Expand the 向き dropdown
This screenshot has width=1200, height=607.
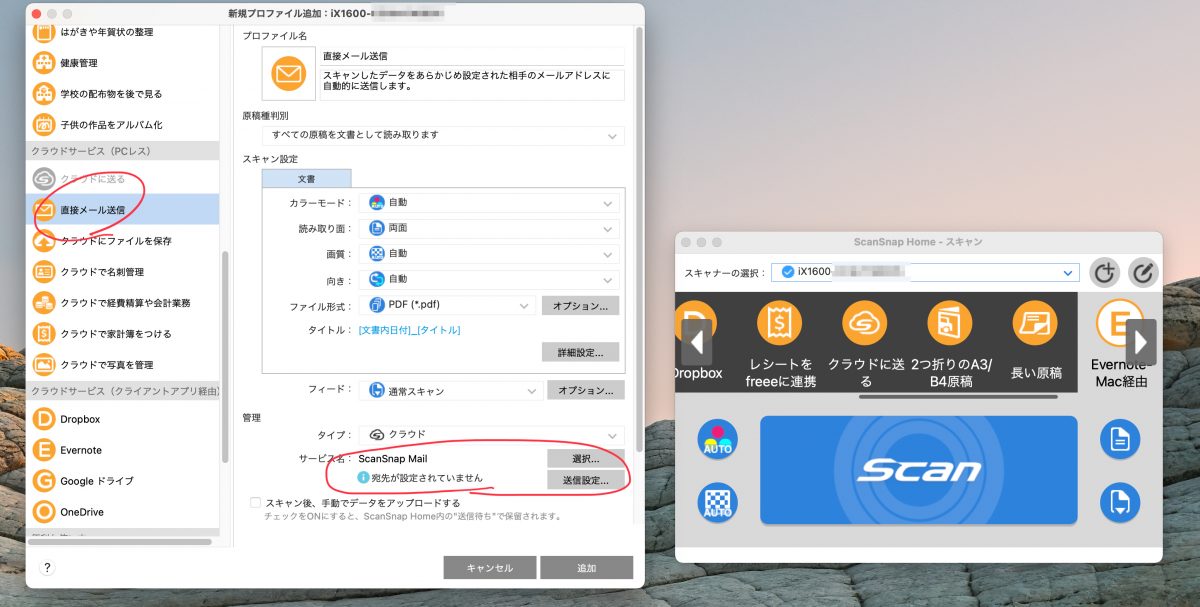[x=491, y=280]
